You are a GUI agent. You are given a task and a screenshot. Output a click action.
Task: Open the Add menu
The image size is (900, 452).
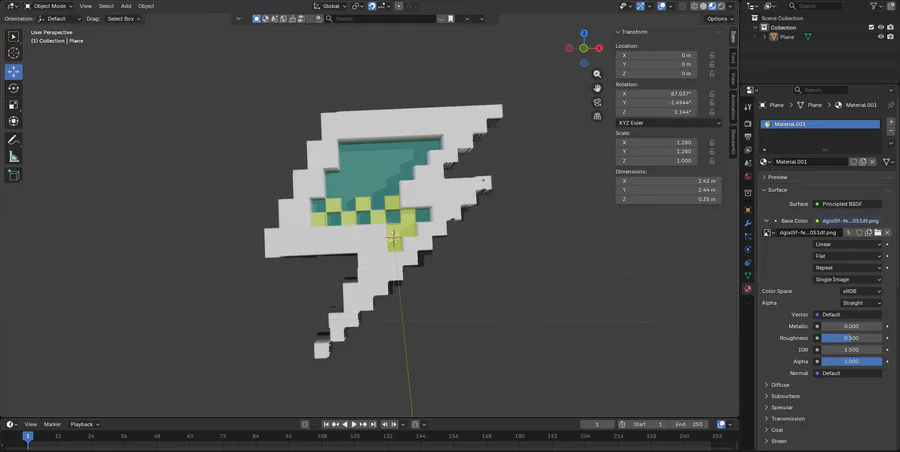coord(126,6)
